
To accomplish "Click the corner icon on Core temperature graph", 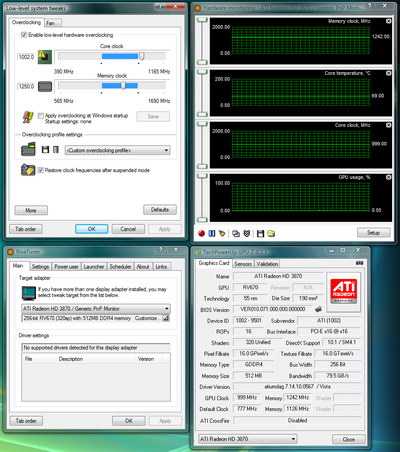I will (388, 73).
